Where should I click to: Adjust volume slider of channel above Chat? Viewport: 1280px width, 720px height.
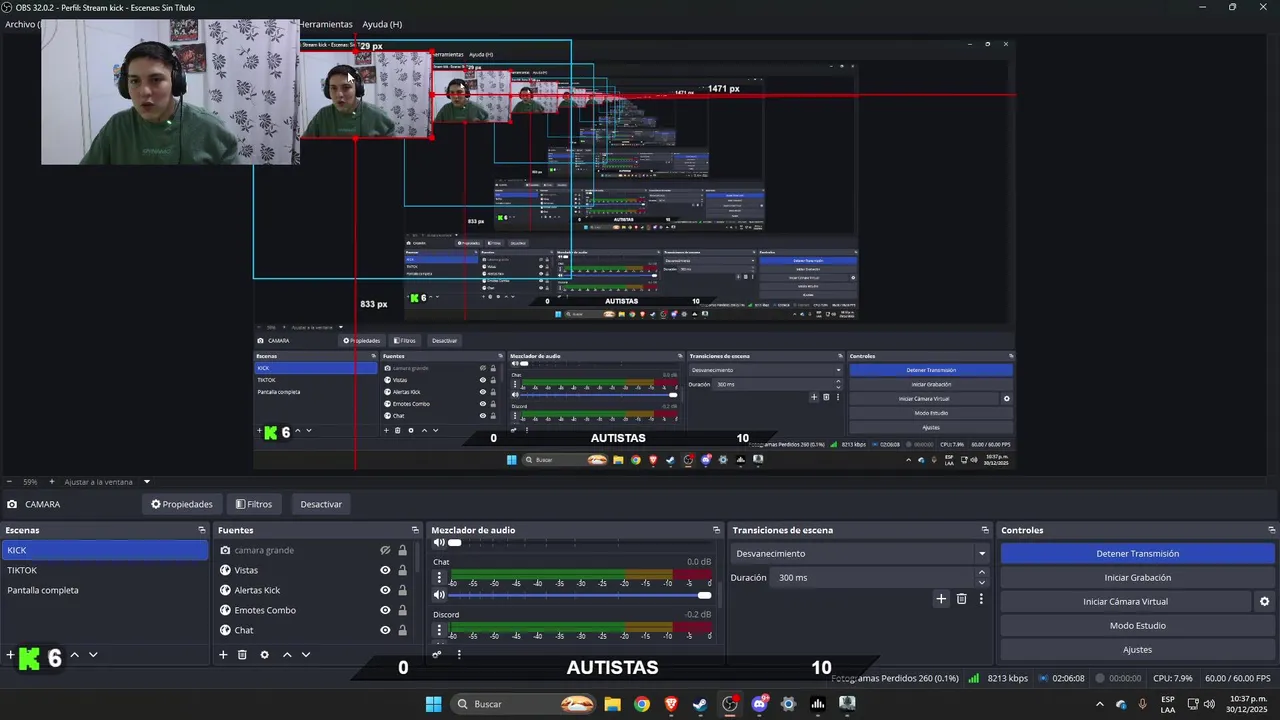(x=581, y=542)
